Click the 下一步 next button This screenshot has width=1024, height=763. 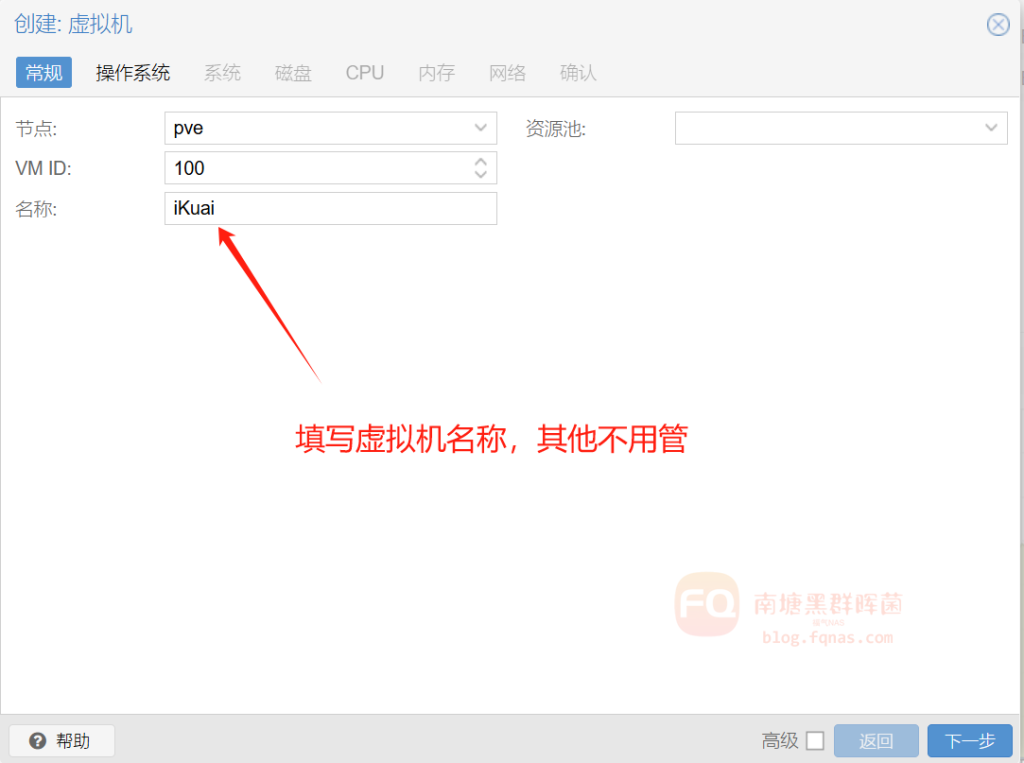tap(970, 741)
